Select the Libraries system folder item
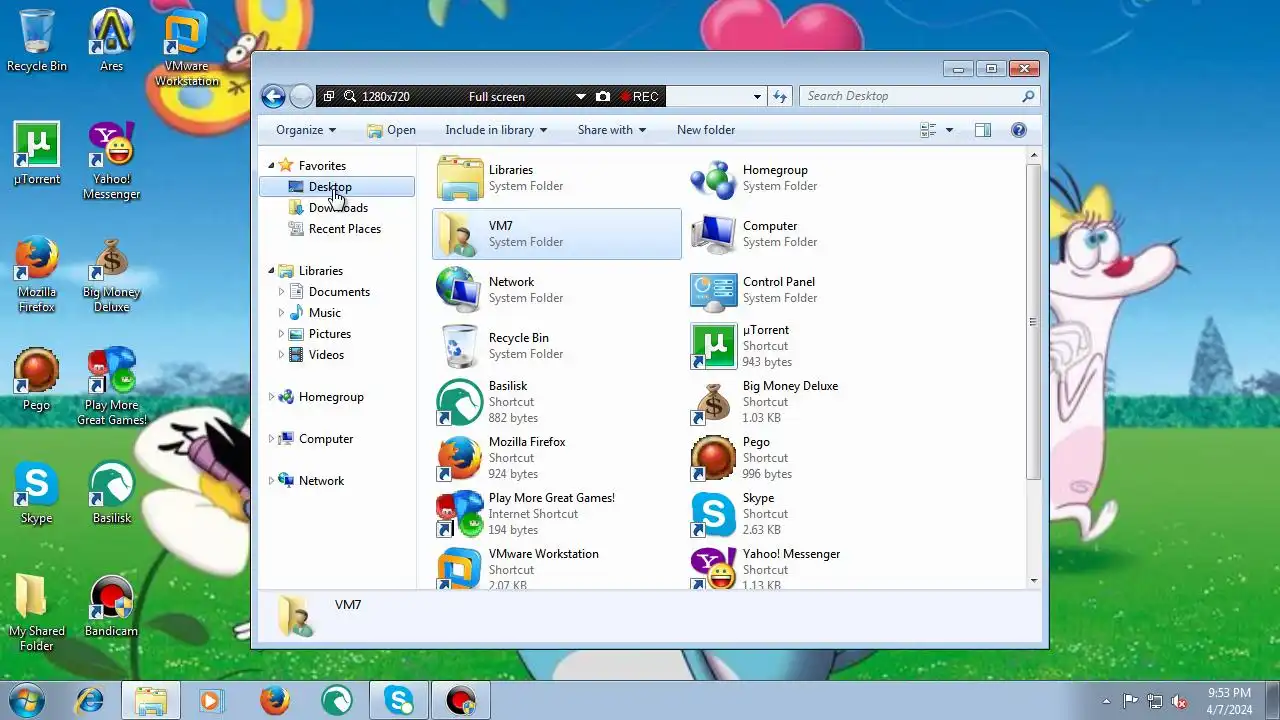The image size is (1280, 720). click(x=557, y=178)
